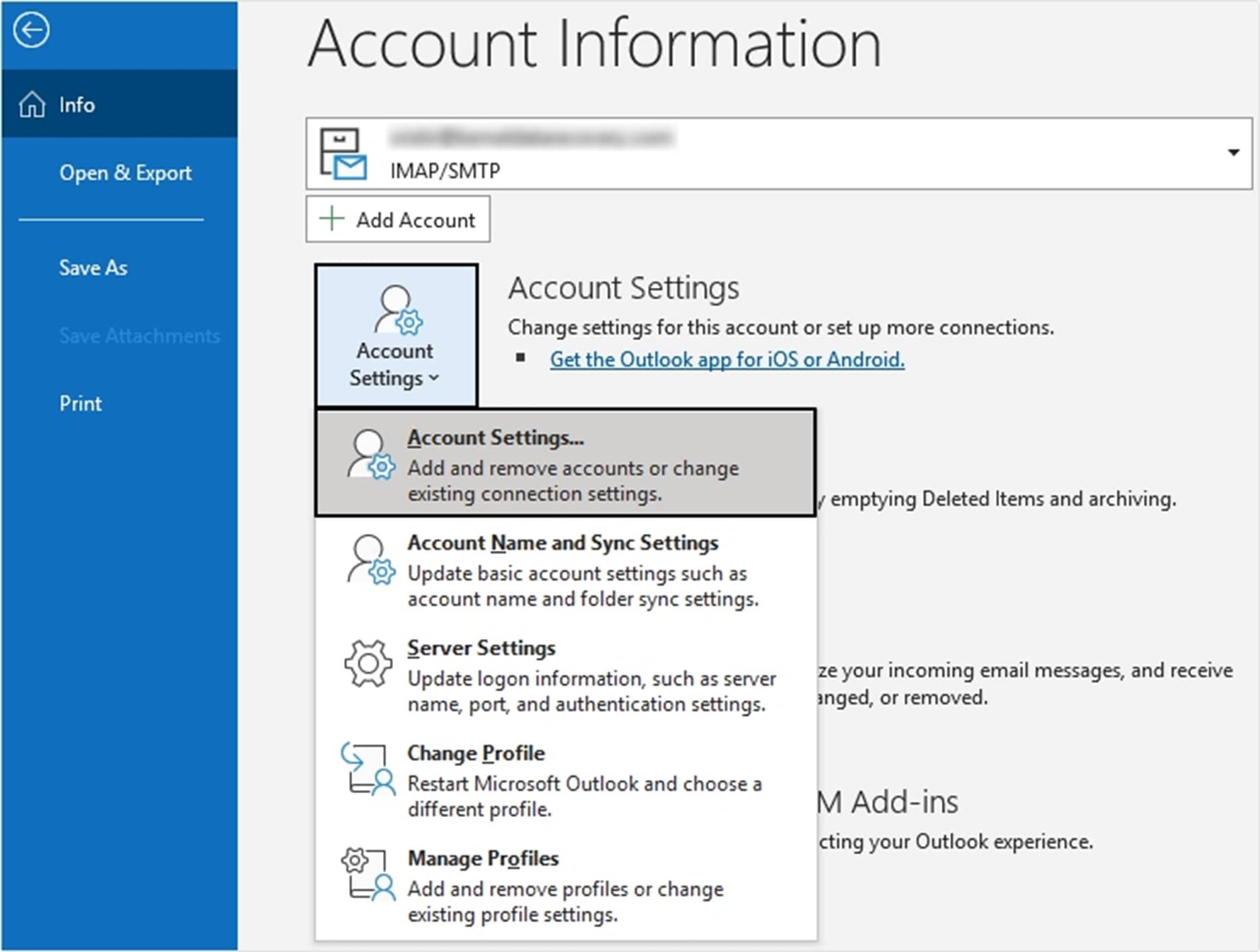Click the Server Settings gear icon
Image resolution: width=1260 pixels, height=952 pixels.
click(368, 664)
